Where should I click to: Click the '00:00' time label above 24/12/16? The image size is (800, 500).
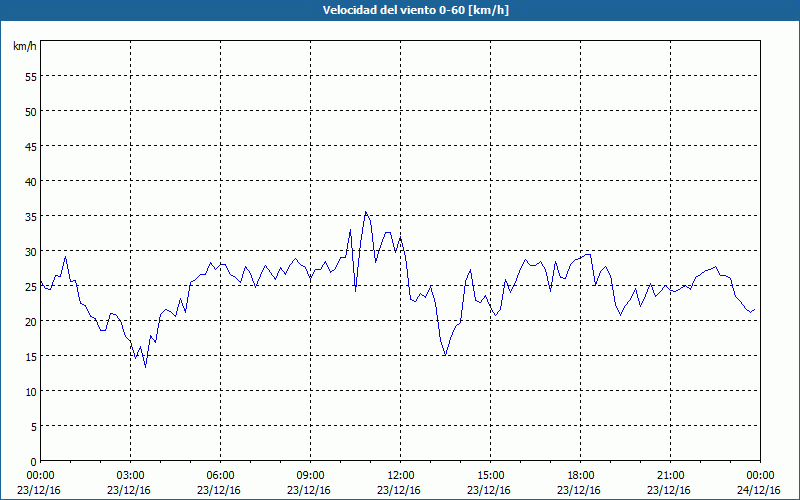point(760,476)
